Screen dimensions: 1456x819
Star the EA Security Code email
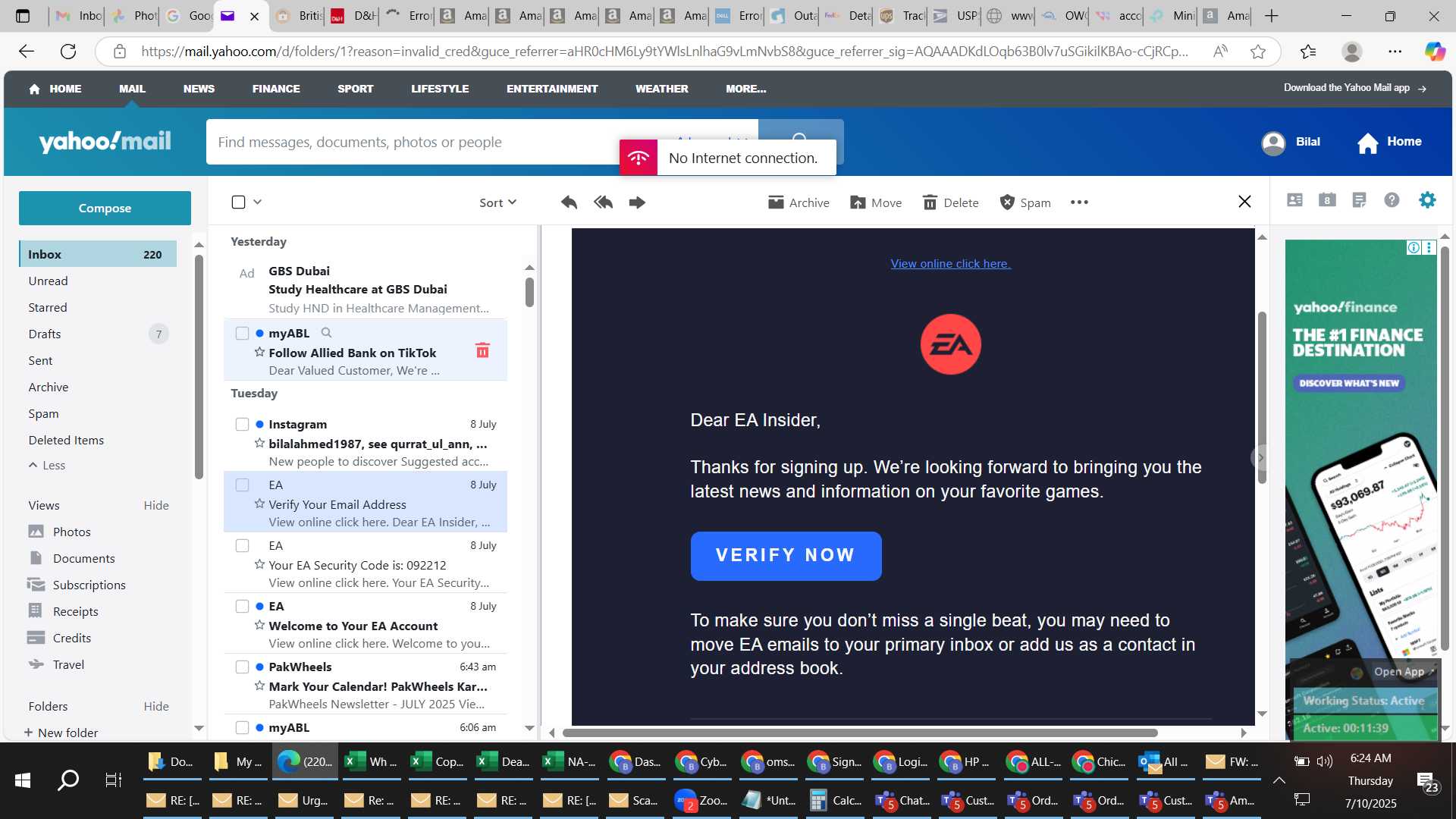tap(259, 565)
